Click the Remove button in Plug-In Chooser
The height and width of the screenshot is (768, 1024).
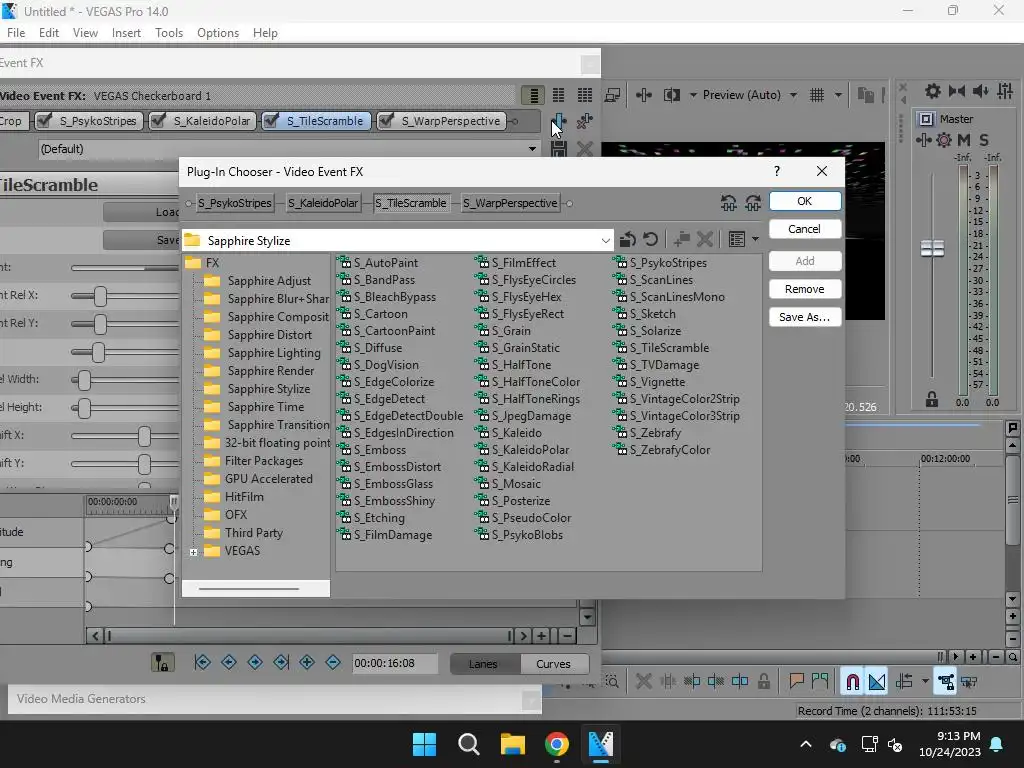pyautogui.click(x=805, y=289)
